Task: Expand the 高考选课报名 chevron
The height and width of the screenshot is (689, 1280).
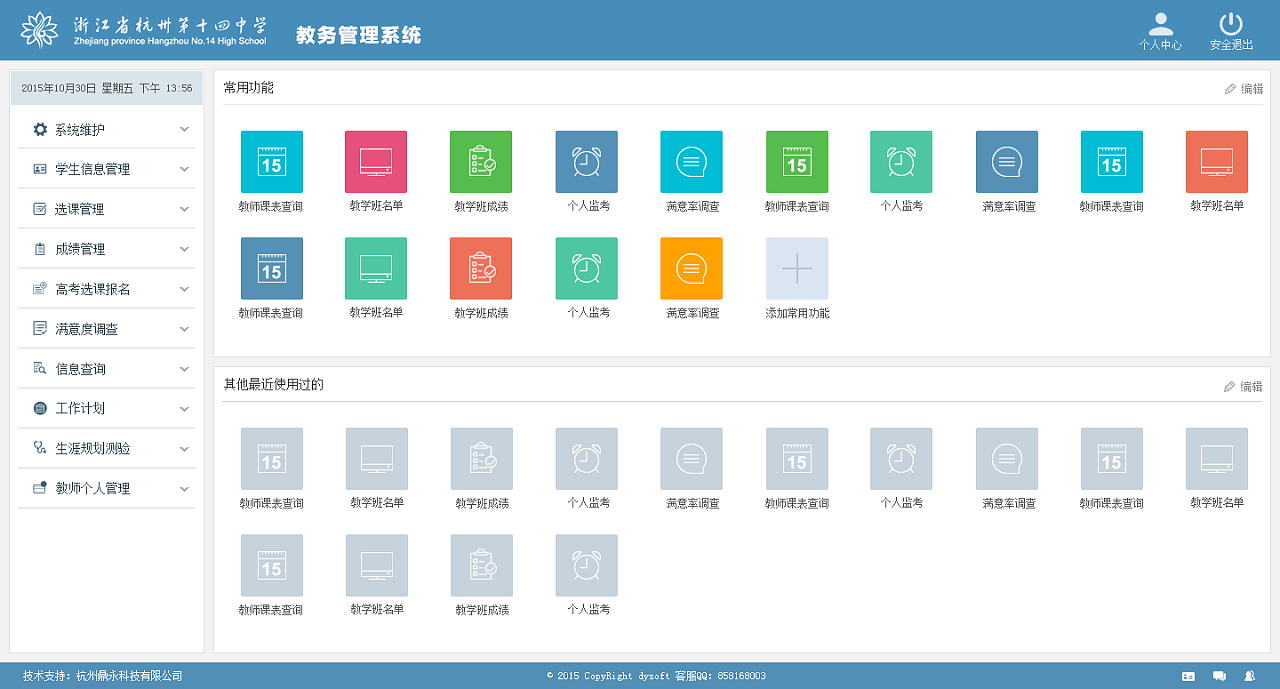Action: pos(184,289)
